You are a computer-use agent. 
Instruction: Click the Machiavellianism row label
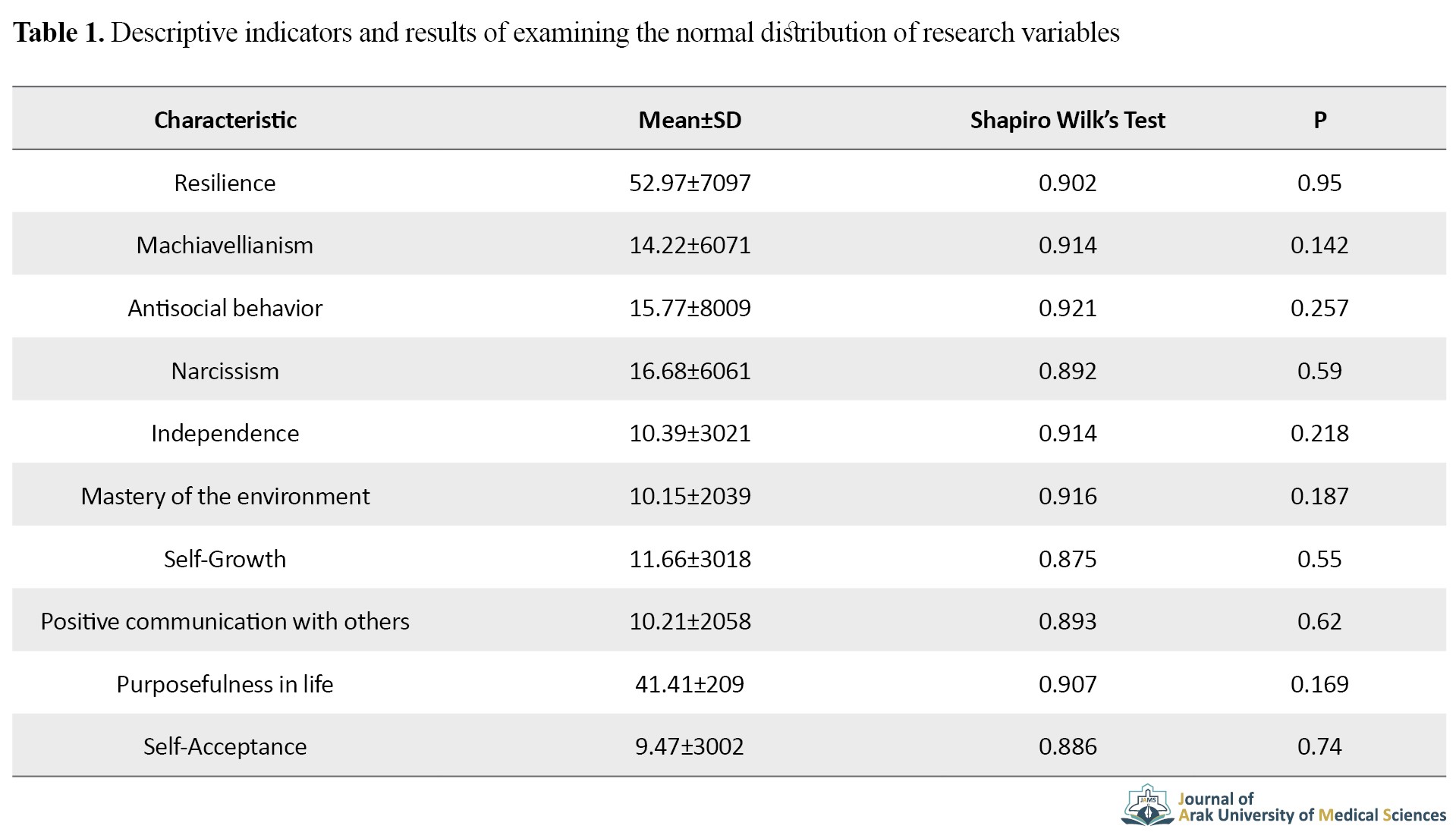225,245
